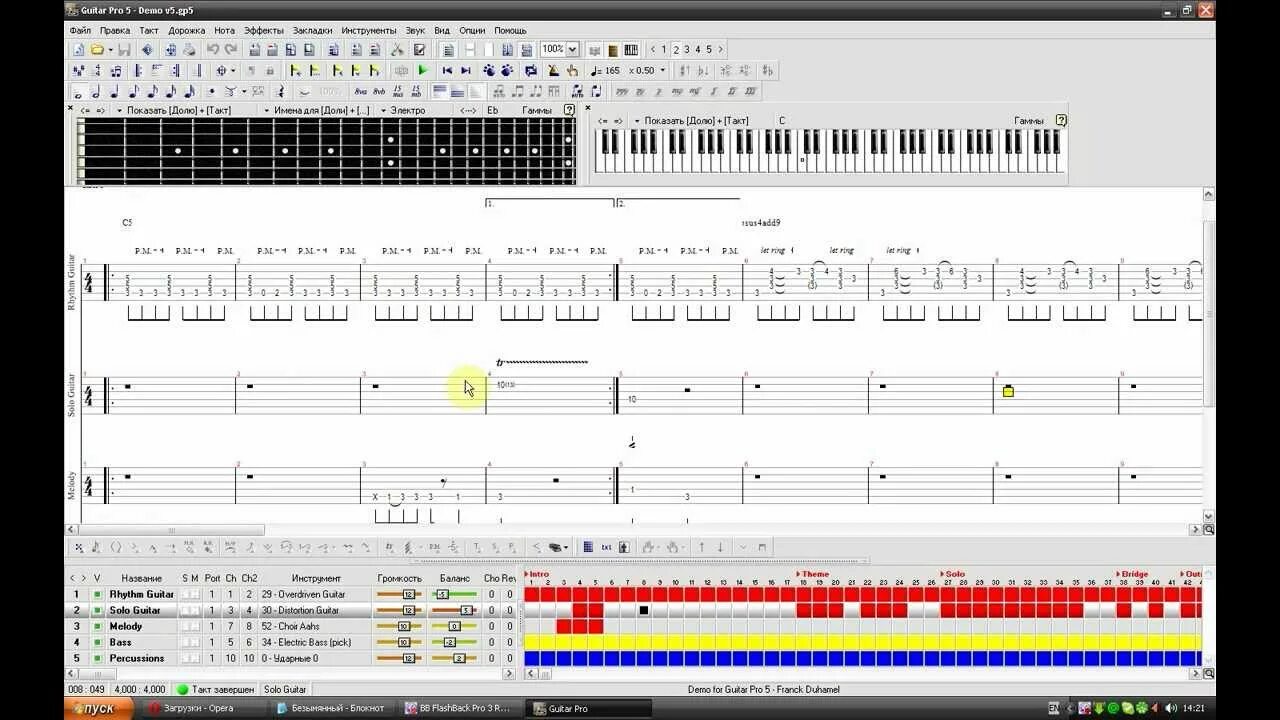Image resolution: width=1280 pixels, height=720 pixels.
Task: Mute the Rhythm Guitar track
Action: tap(195, 594)
